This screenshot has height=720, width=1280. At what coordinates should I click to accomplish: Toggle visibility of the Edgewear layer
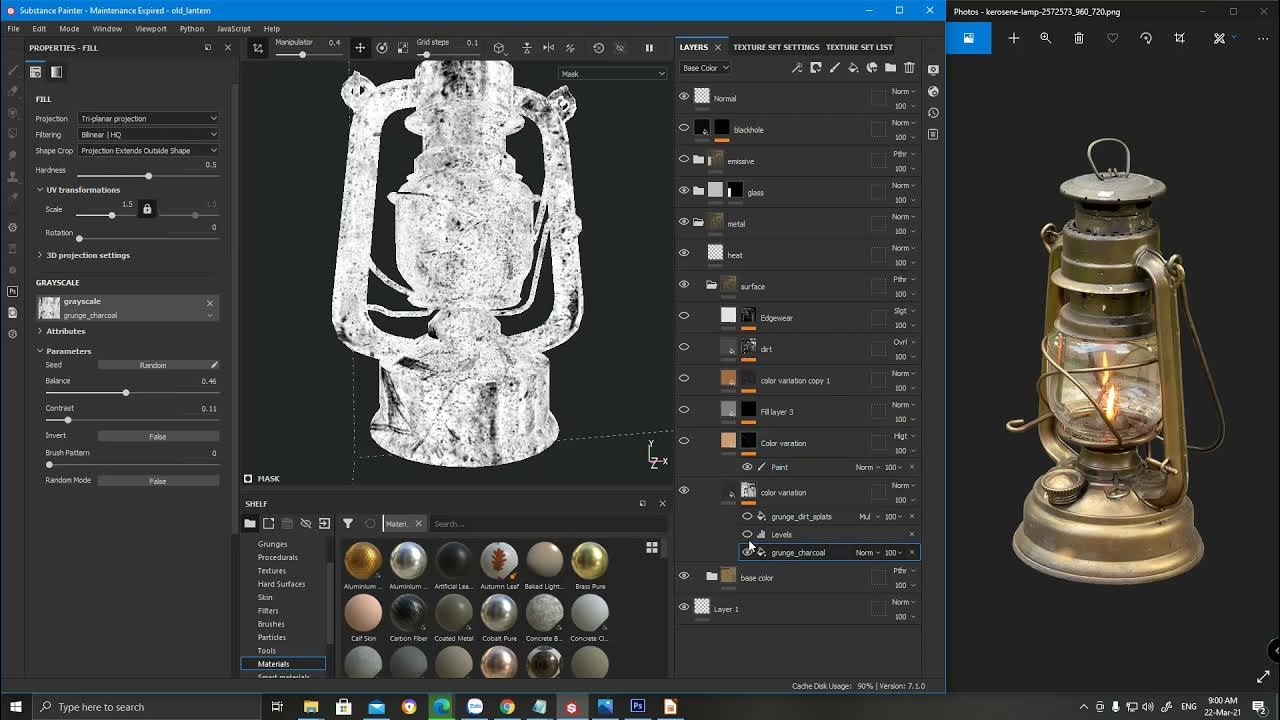(684, 316)
